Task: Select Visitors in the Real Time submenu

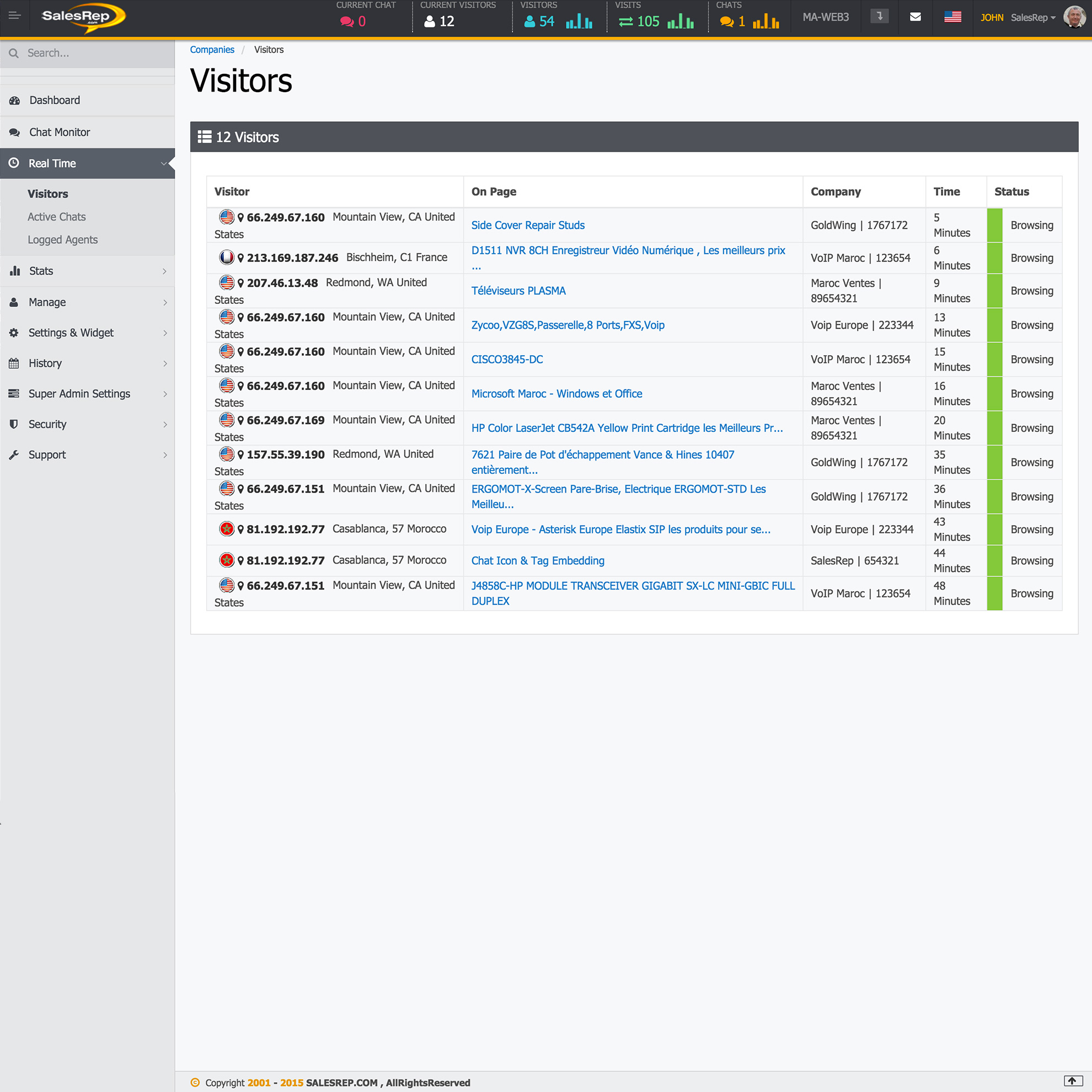Action: pos(47,194)
